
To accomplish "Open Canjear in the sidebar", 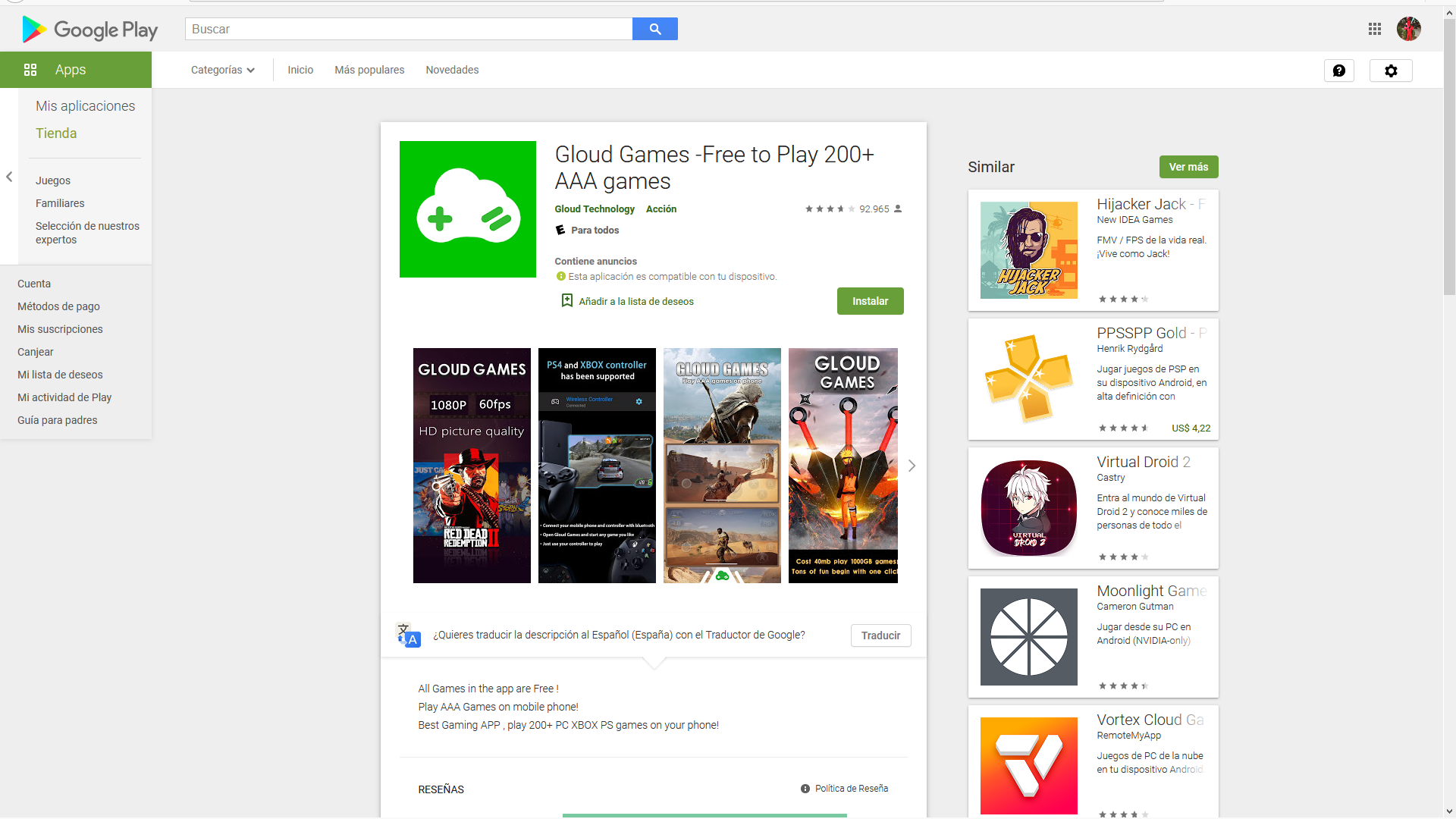I will click(x=36, y=352).
